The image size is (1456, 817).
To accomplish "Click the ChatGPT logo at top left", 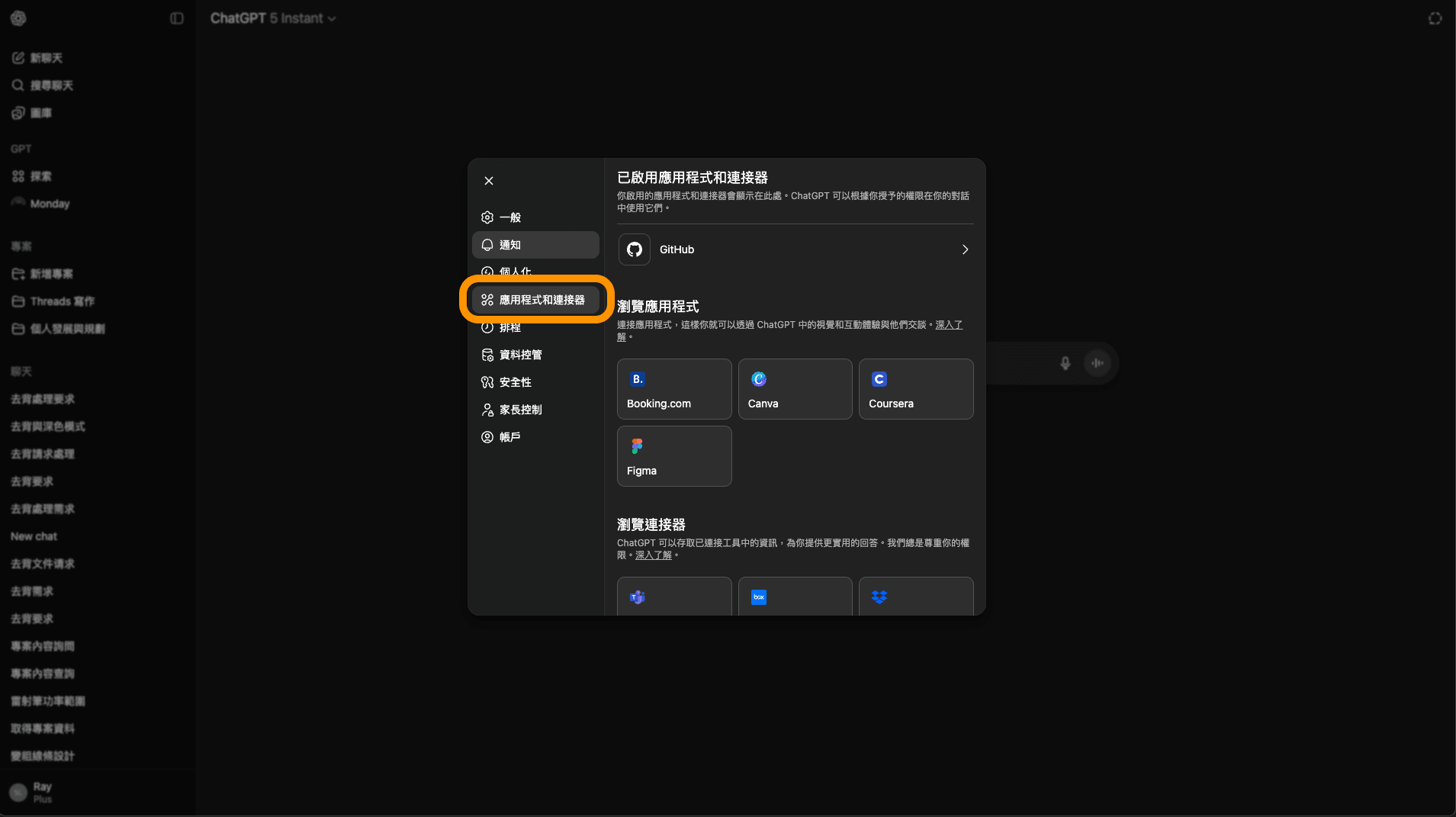I will pyautogui.click(x=18, y=18).
